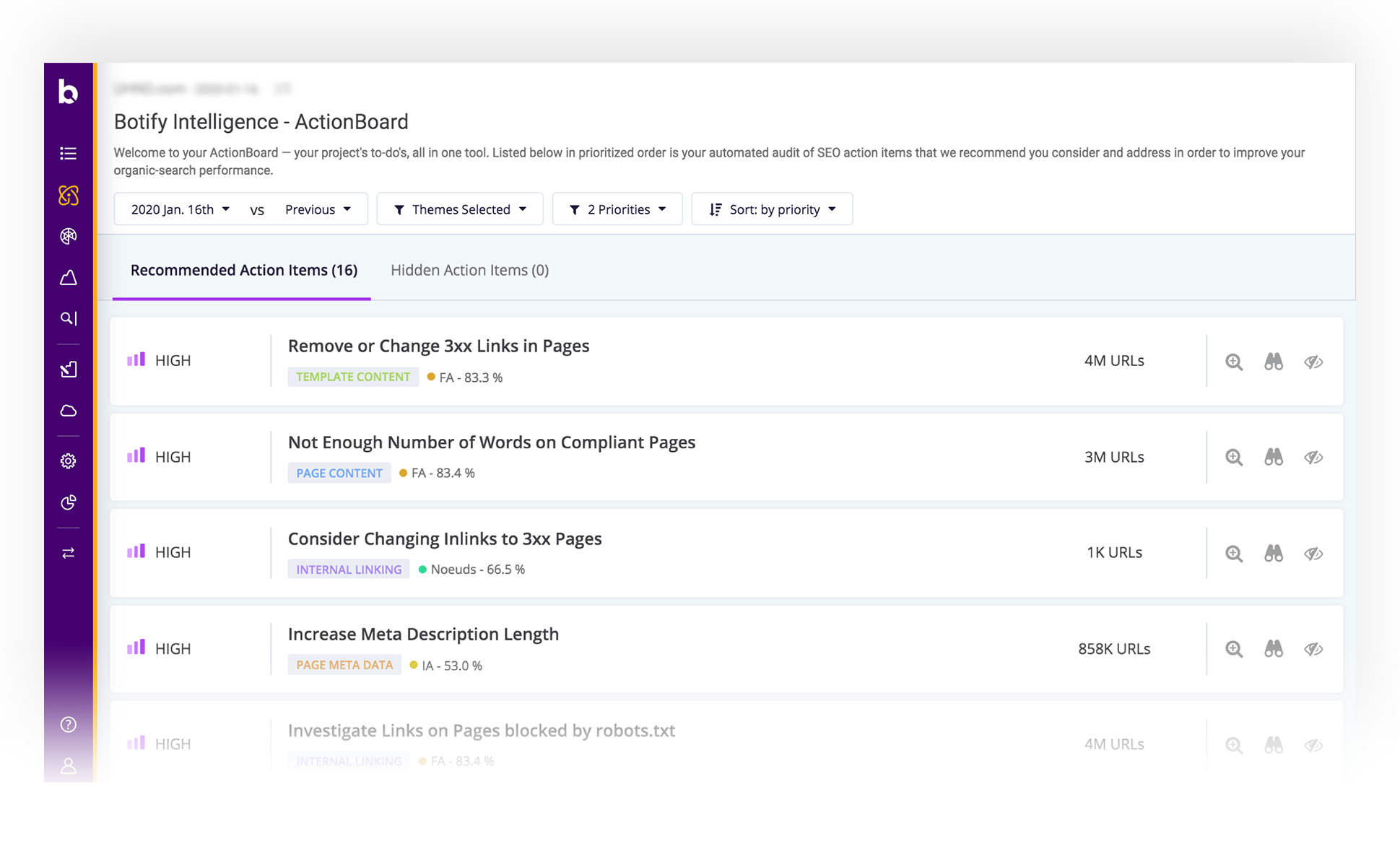Open the search icon in the sidebar
Viewport: 1400px width, 846px height.
coord(69,318)
